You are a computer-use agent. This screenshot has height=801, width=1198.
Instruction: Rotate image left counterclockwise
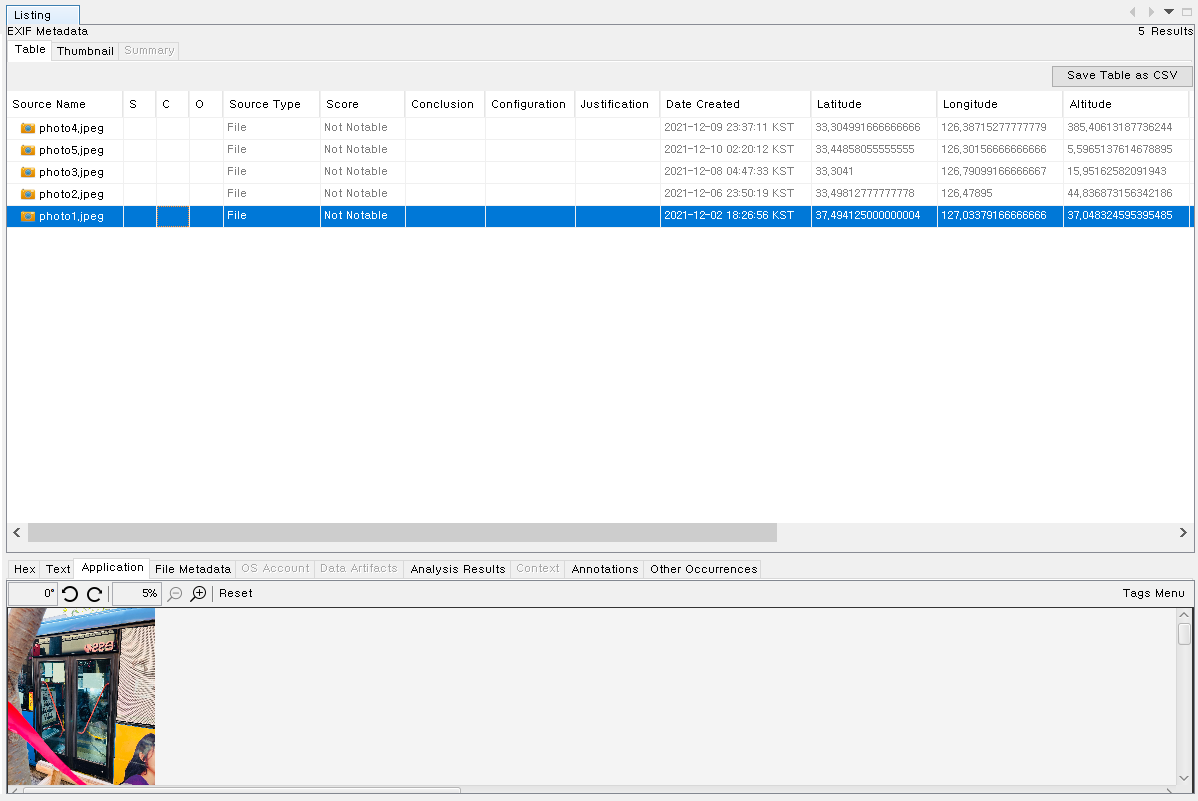pyautogui.click(x=70, y=594)
